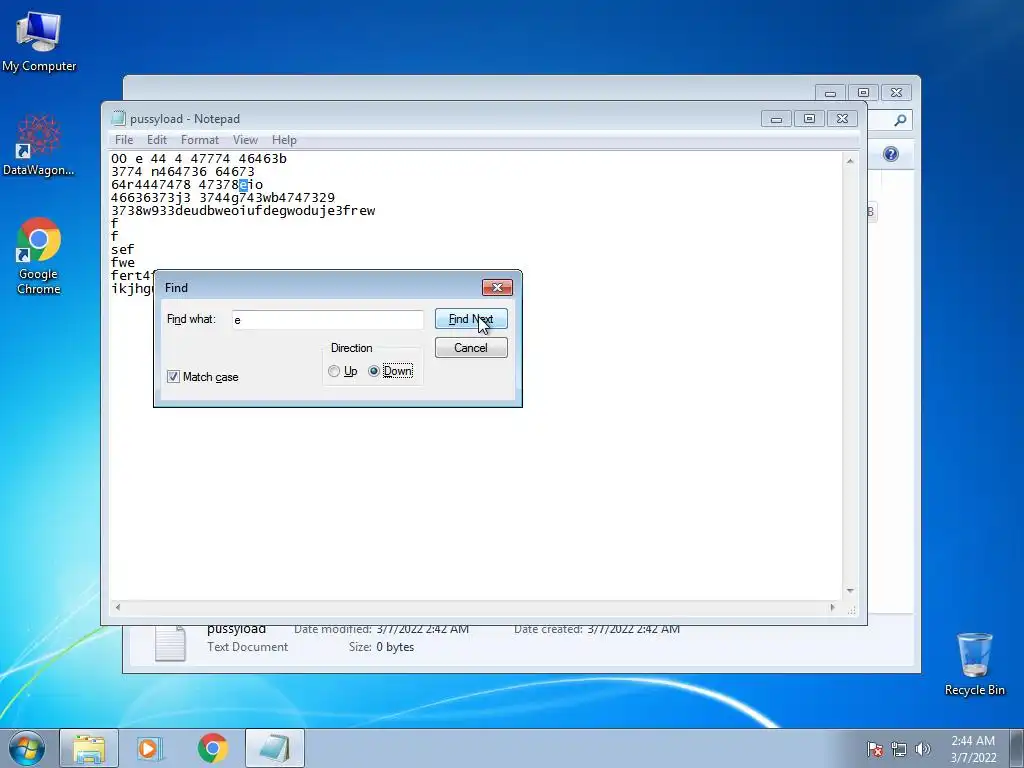Select the Notepad taskbar button
1024x768 pixels.
coord(275,748)
